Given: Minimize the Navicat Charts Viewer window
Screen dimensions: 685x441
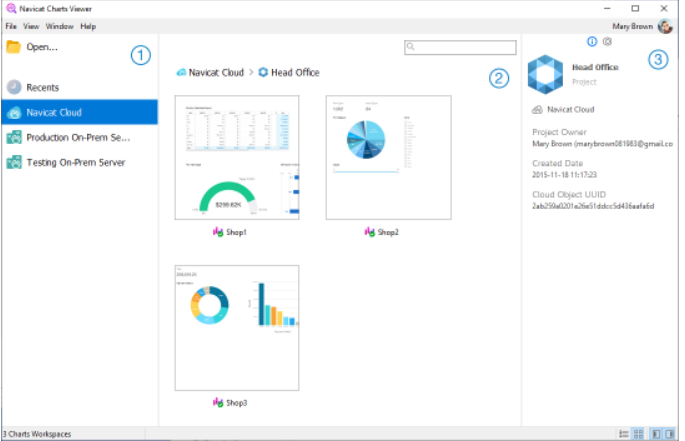Looking at the screenshot, I should coord(607,8).
